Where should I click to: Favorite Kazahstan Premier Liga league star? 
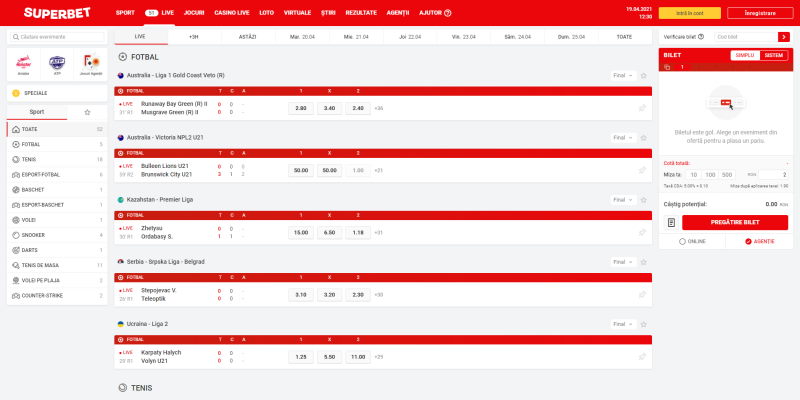[x=643, y=200]
